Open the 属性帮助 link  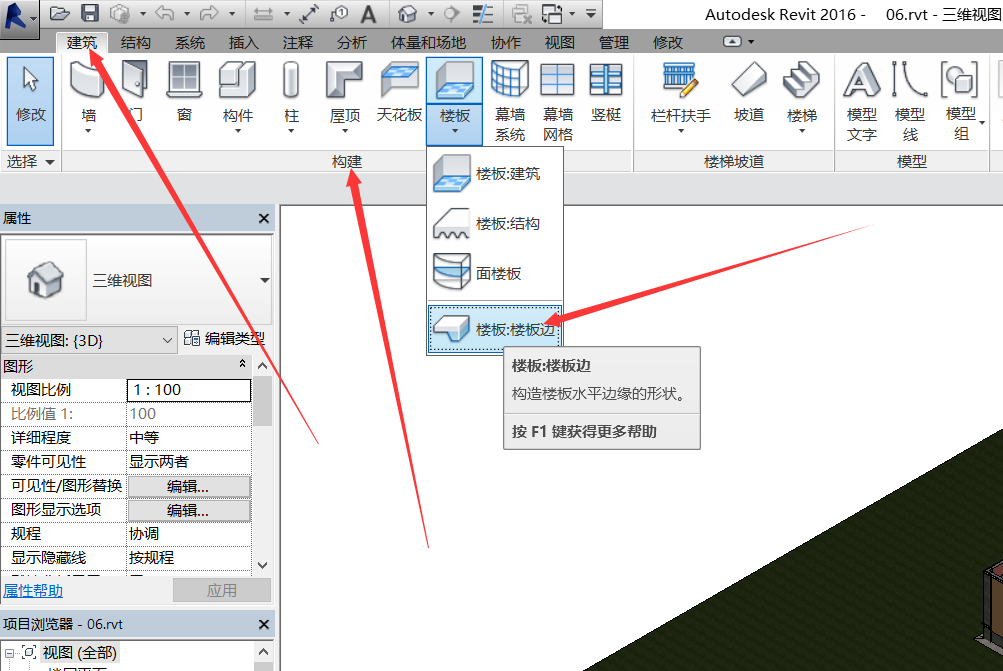click(x=33, y=590)
